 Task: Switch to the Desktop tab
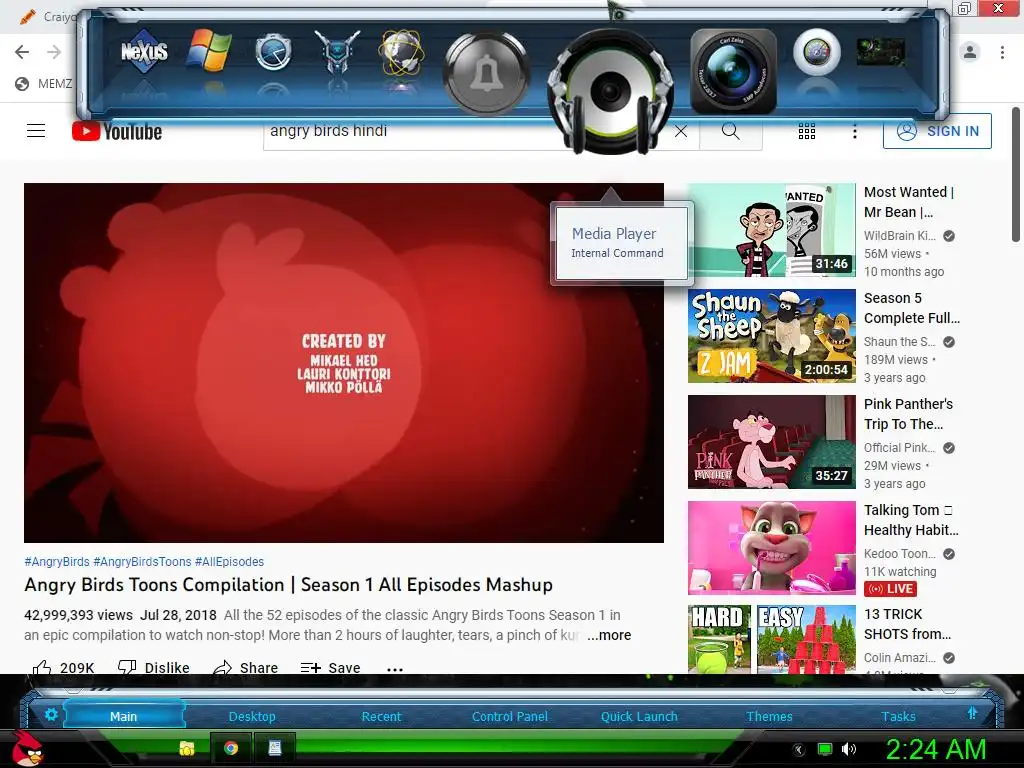[x=252, y=716]
